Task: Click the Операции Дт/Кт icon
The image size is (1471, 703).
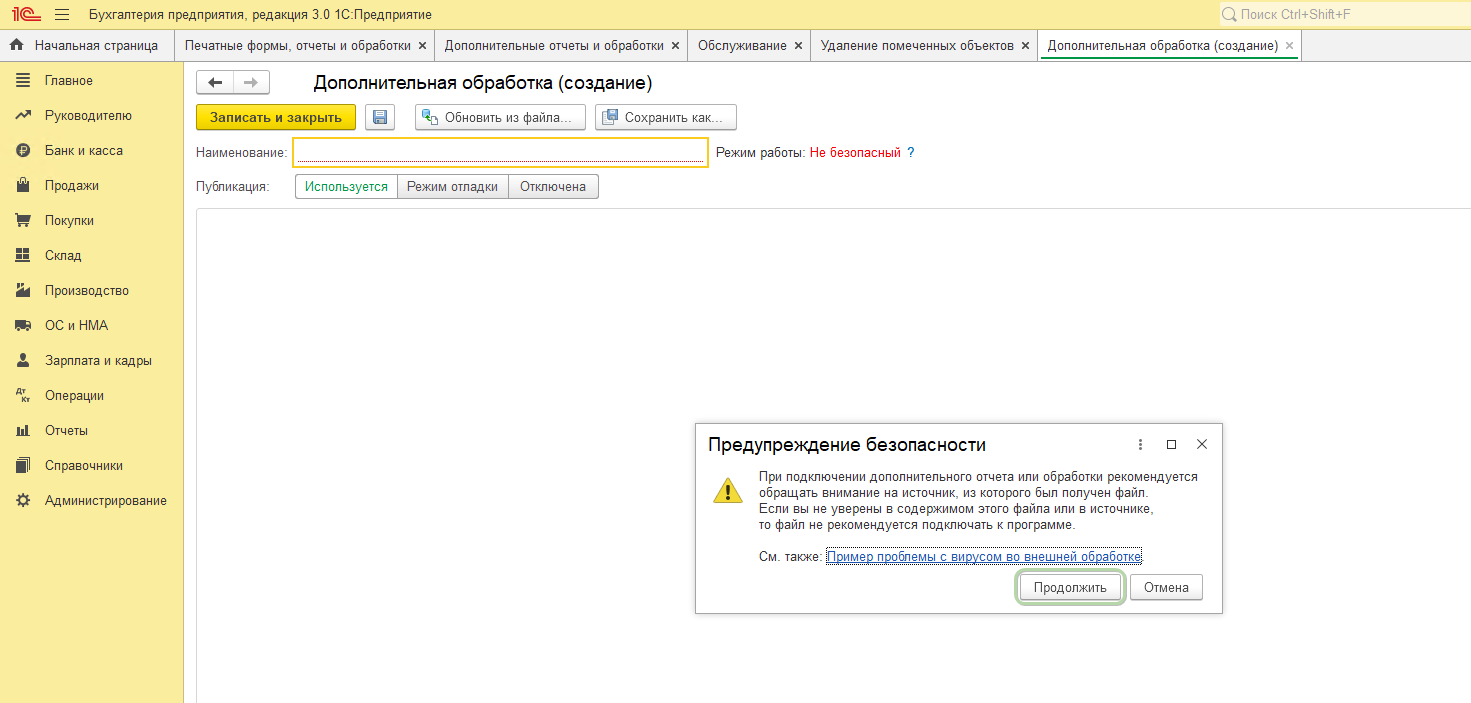Action: pyautogui.click(x=23, y=395)
